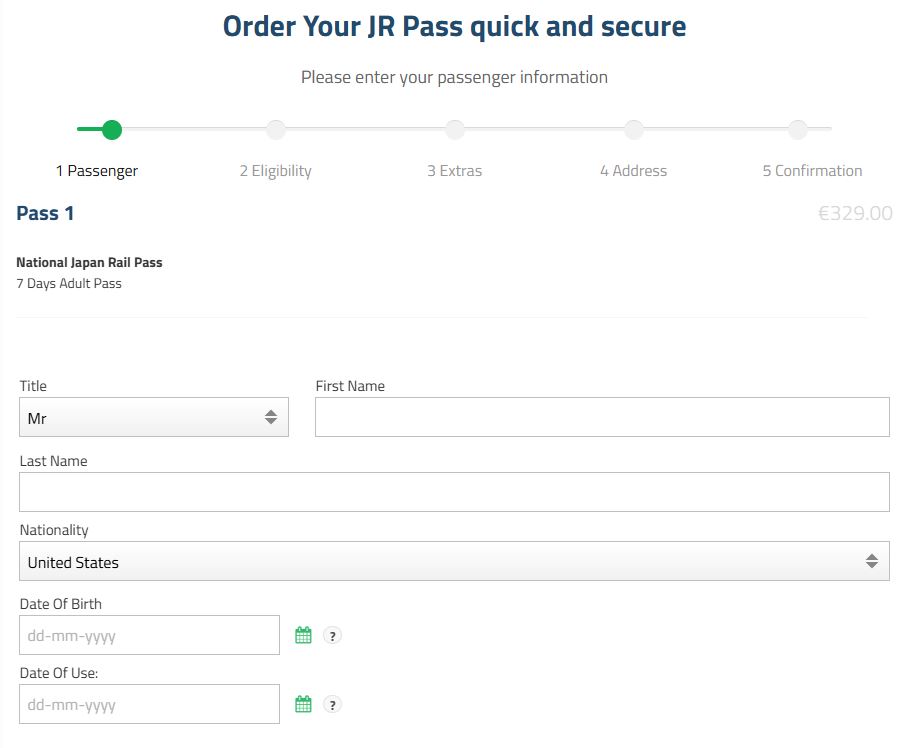Click the Address progress dot
The image size is (916, 748).
pyautogui.click(x=634, y=130)
